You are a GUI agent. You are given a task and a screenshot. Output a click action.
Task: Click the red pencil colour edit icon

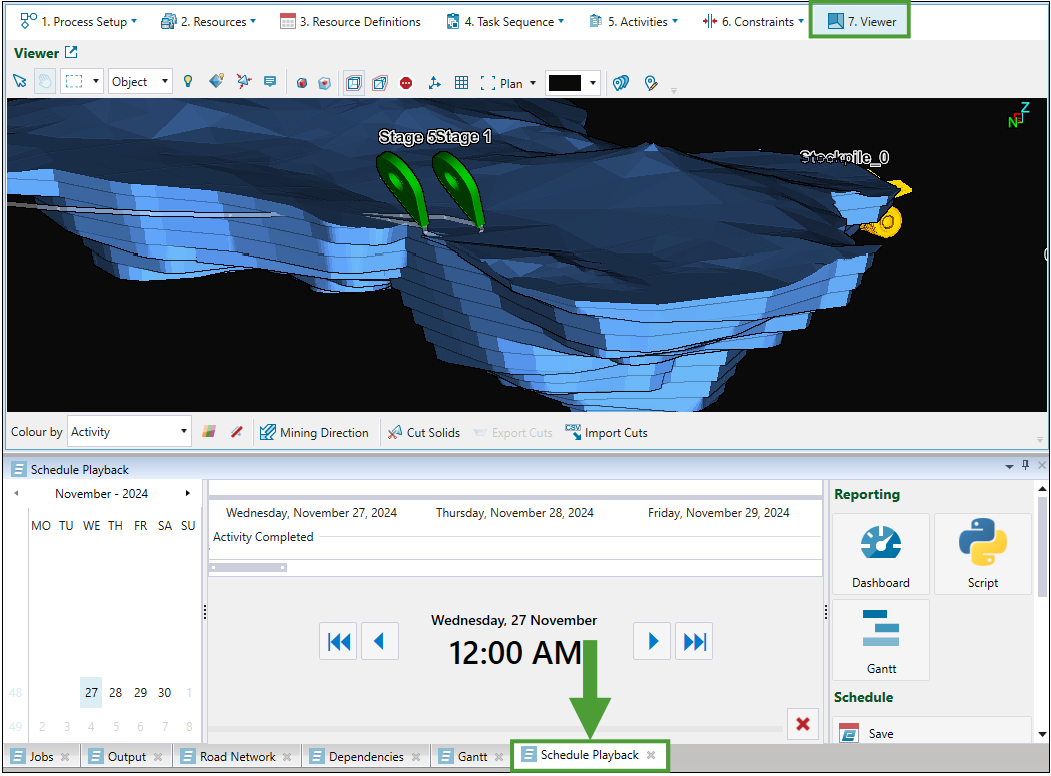[236, 432]
